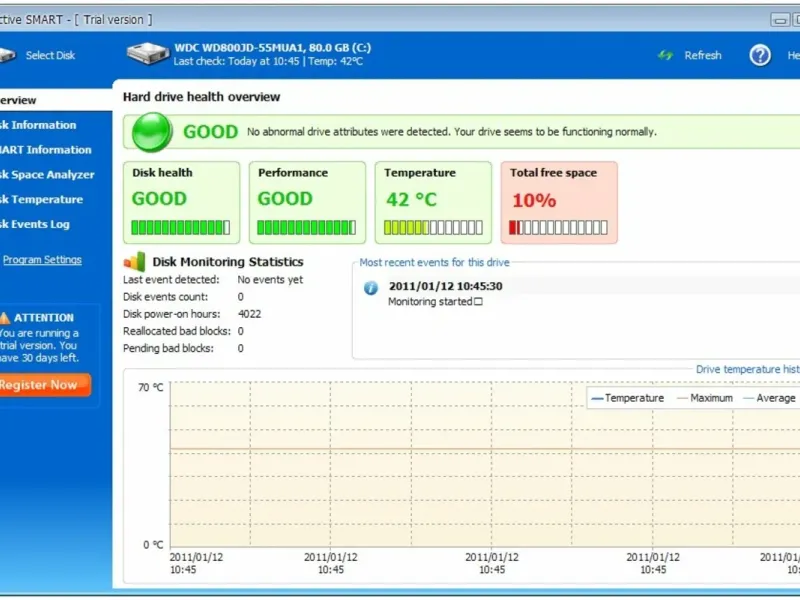Click the Performance GOOD card
Screen dimensions: 800x600
(x=307, y=203)
